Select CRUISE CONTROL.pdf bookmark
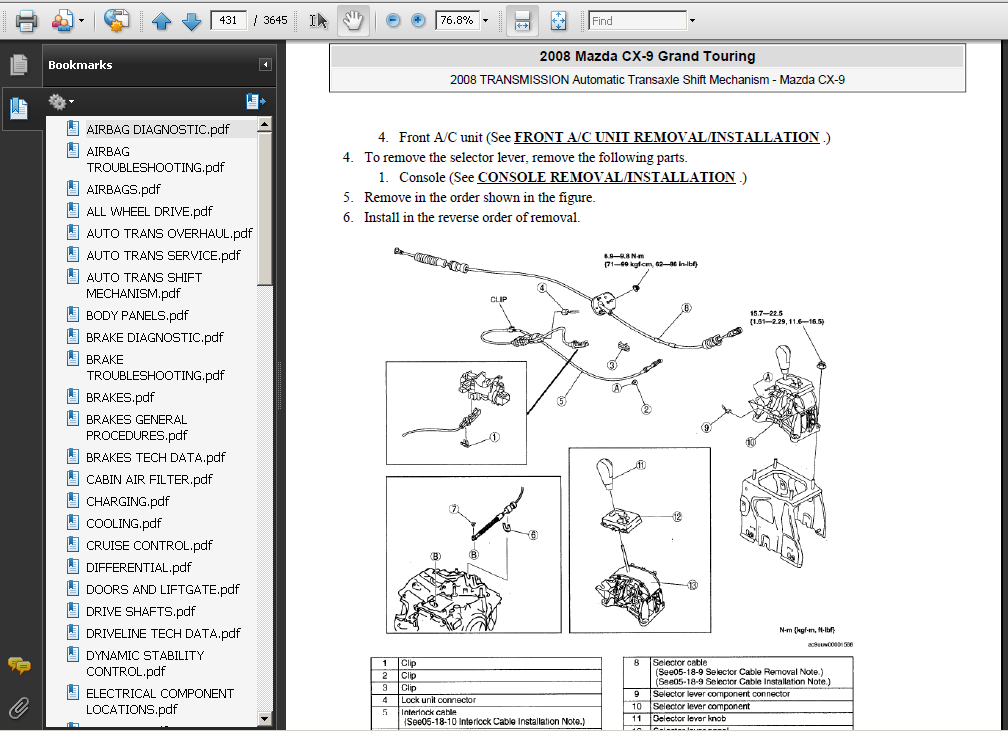This screenshot has width=1008, height=732. 149,546
